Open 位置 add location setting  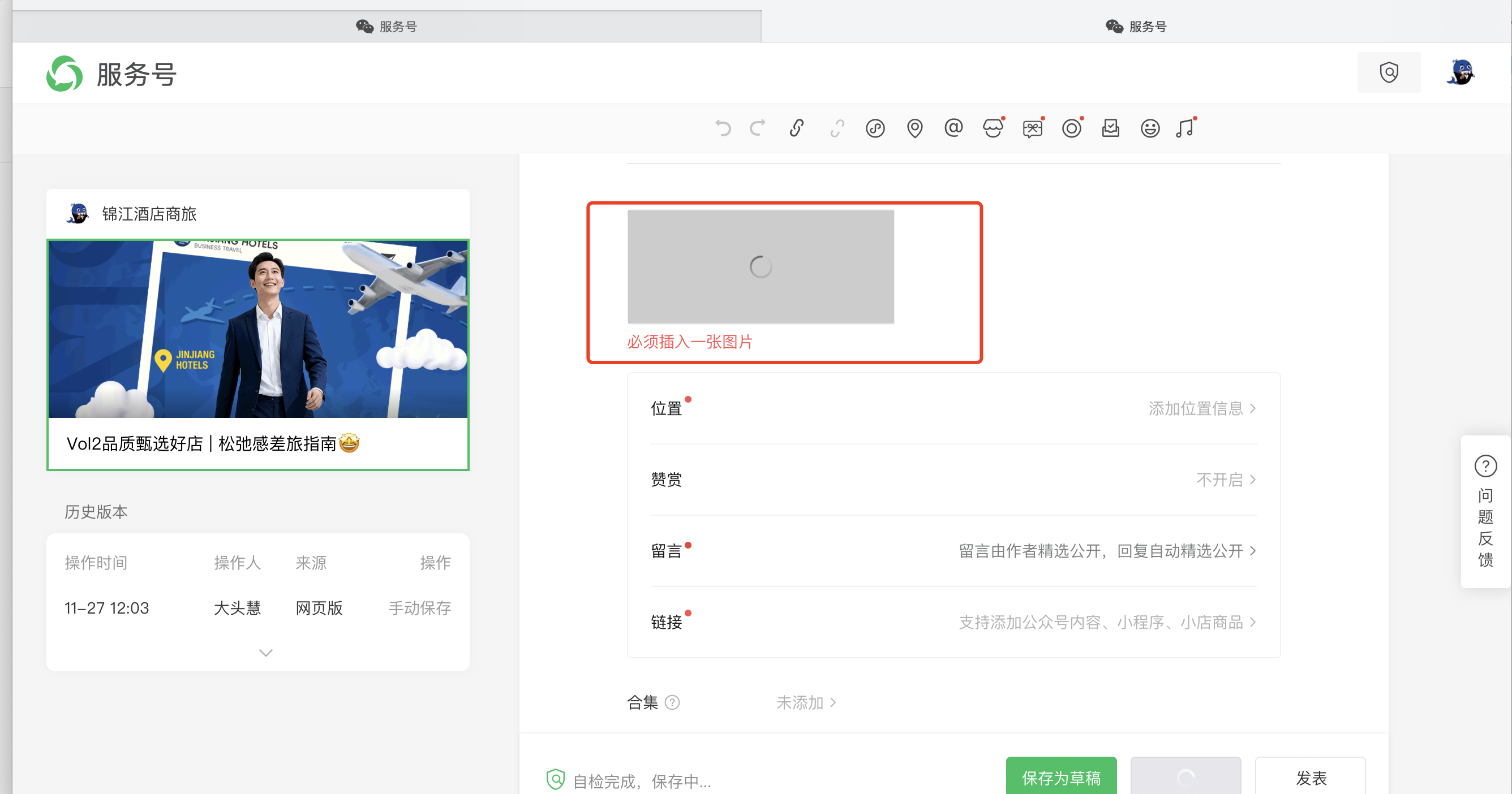click(x=1201, y=408)
